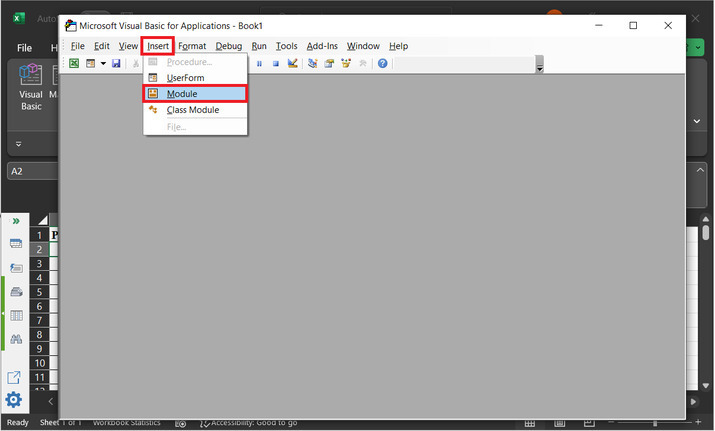Click the Excel vertical scrollbar up arrow
Viewport: 715px width, 431px height.
tap(706, 219)
